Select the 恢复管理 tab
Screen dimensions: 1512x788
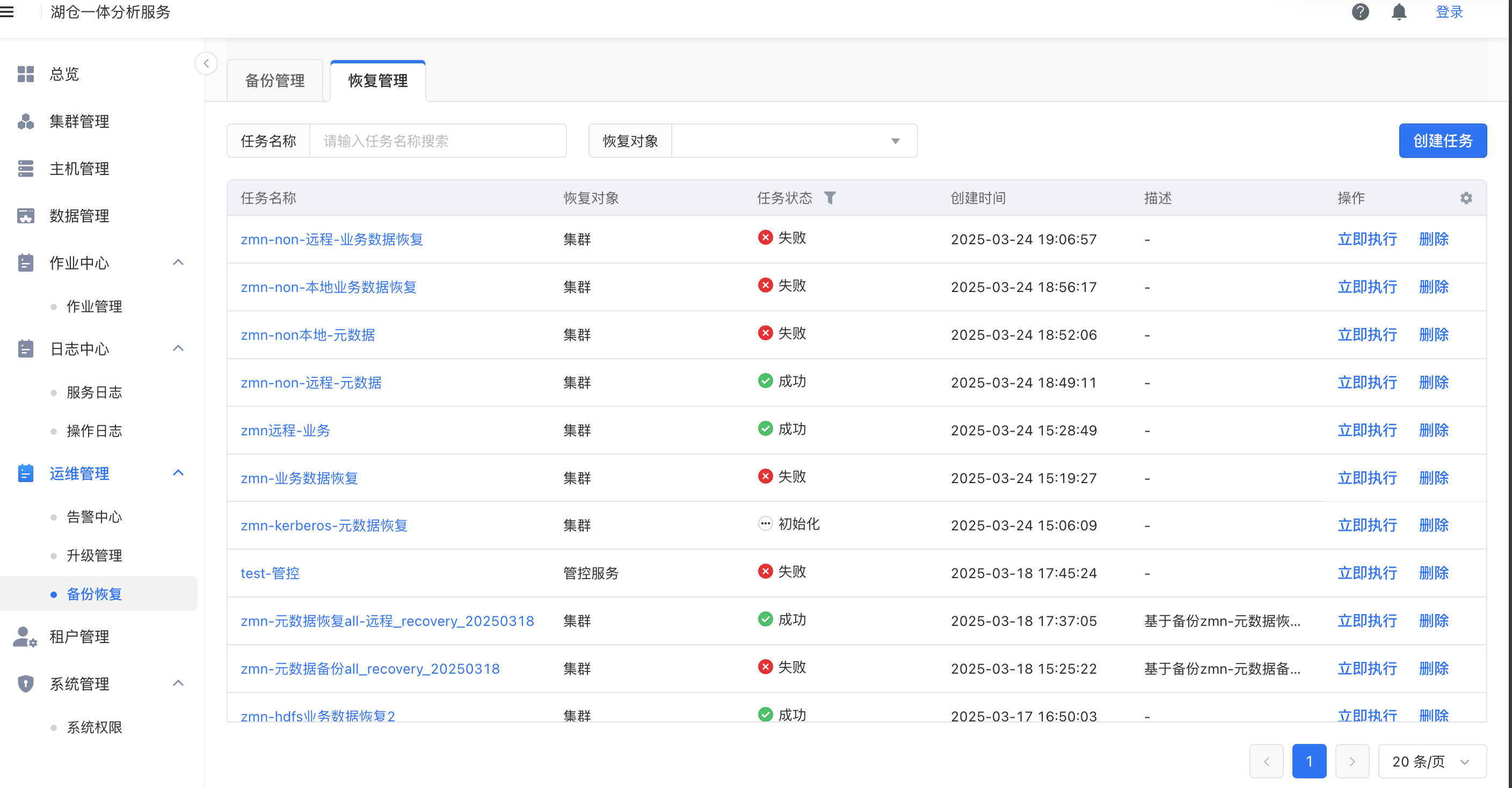[377, 81]
